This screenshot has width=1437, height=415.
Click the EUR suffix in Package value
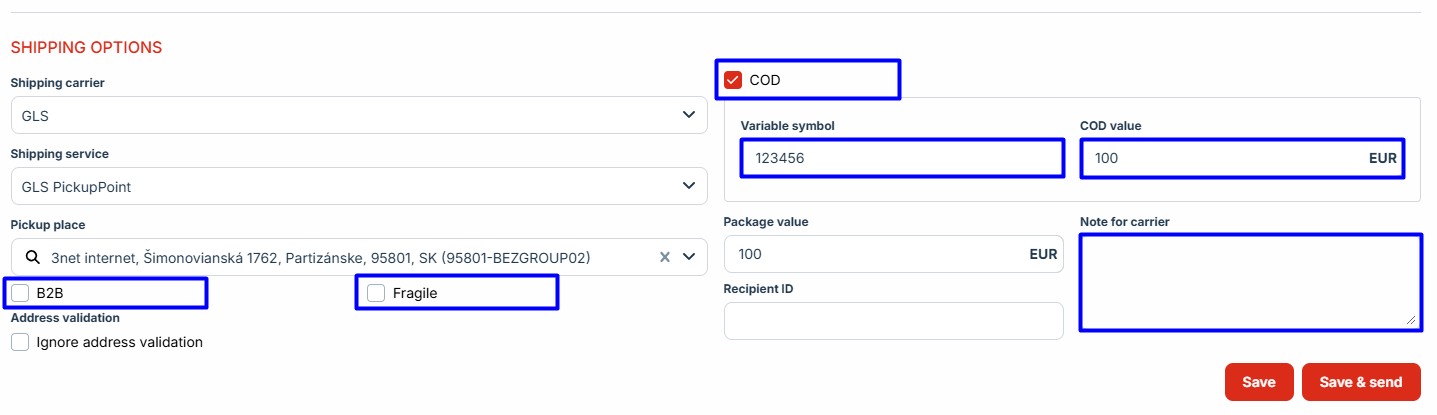pos(1043,254)
